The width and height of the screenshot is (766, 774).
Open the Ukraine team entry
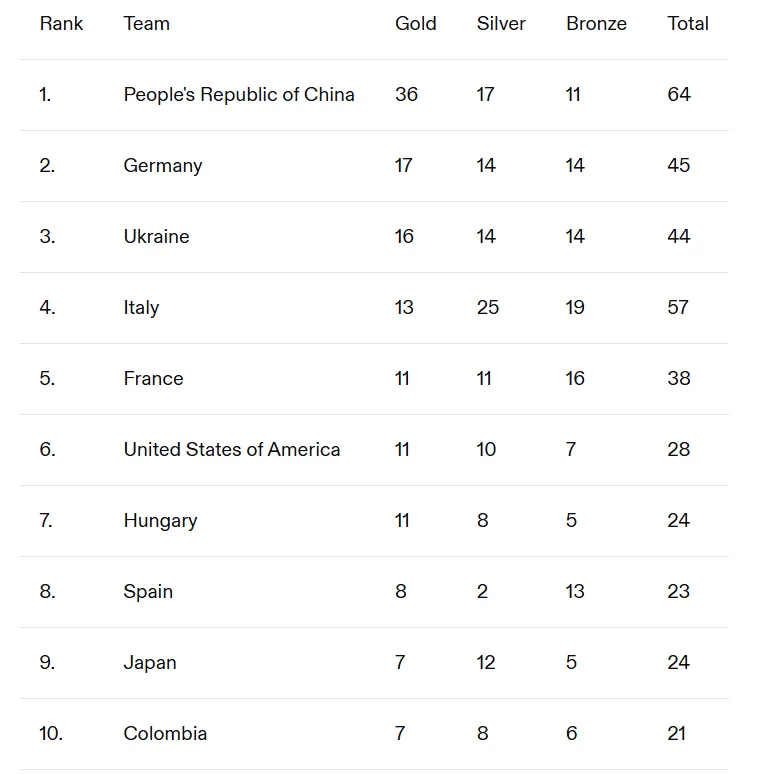[156, 237]
